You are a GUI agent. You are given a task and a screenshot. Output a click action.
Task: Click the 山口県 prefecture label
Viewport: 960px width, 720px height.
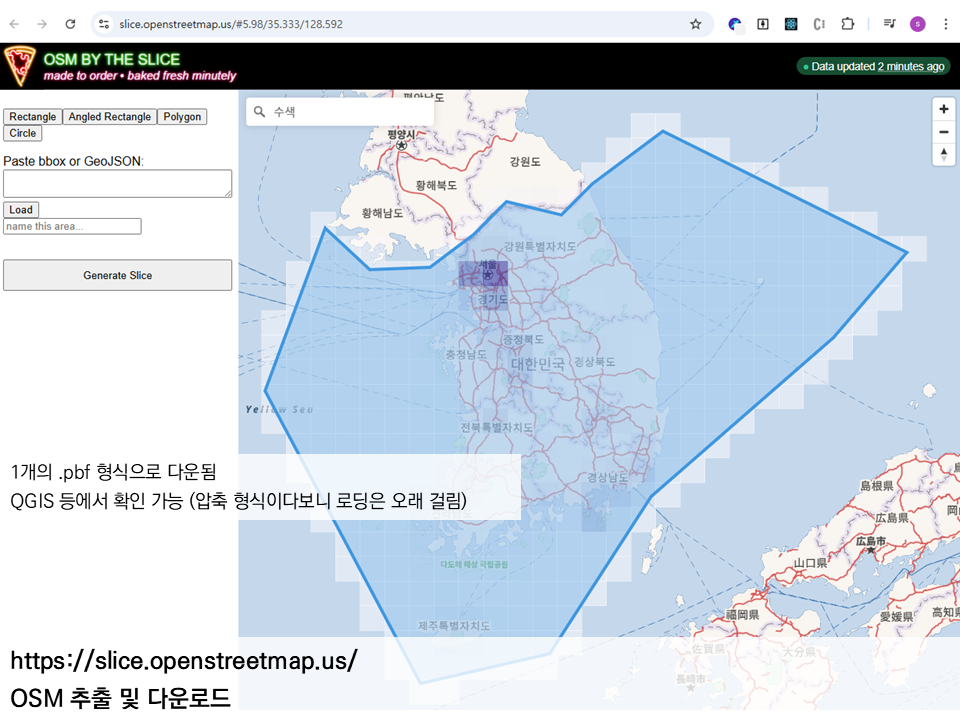pyautogui.click(x=811, y=563)
